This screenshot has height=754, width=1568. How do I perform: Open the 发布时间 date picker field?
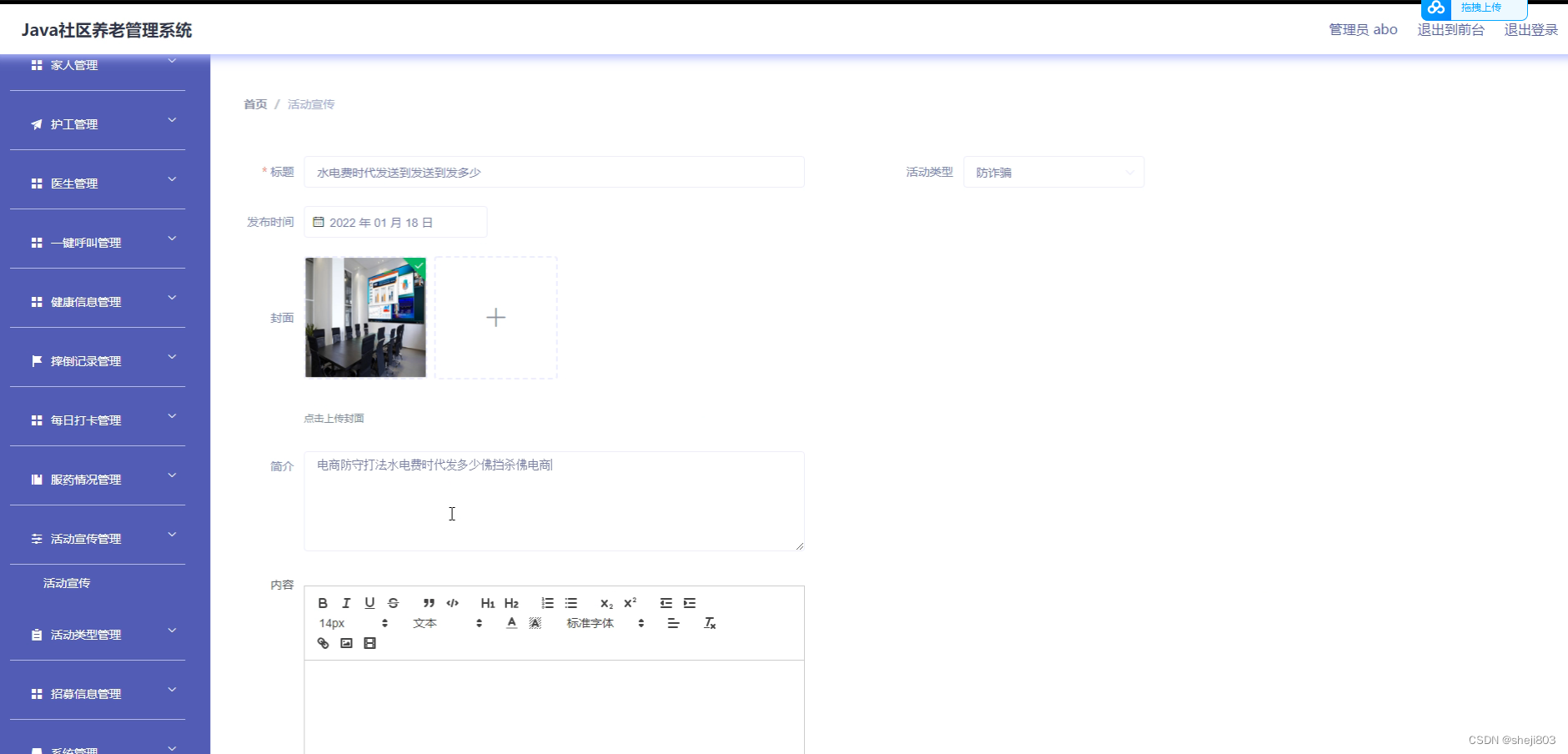395,221
